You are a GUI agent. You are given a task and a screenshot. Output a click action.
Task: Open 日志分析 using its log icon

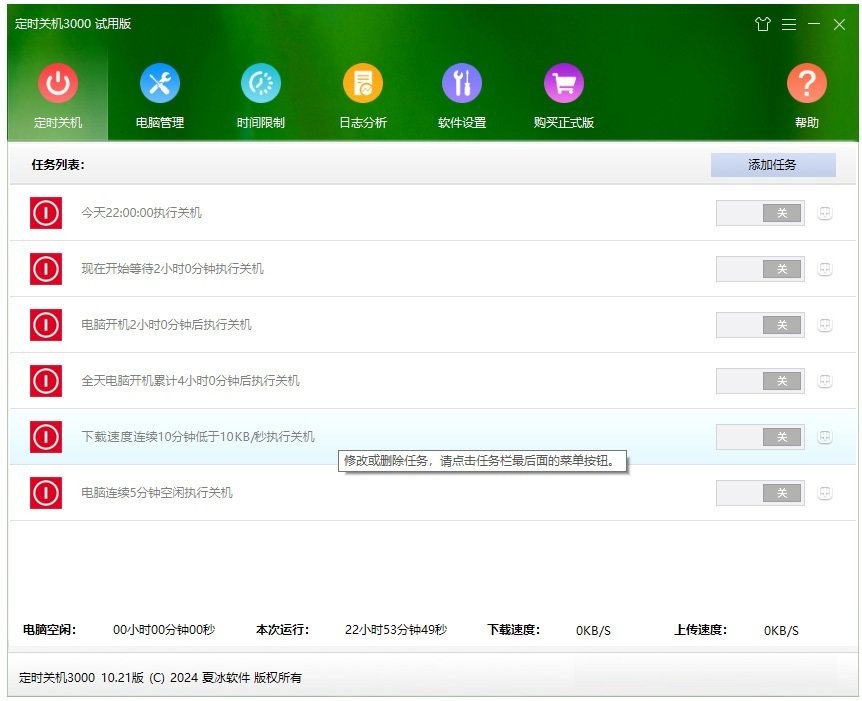[x=361, y=84]
